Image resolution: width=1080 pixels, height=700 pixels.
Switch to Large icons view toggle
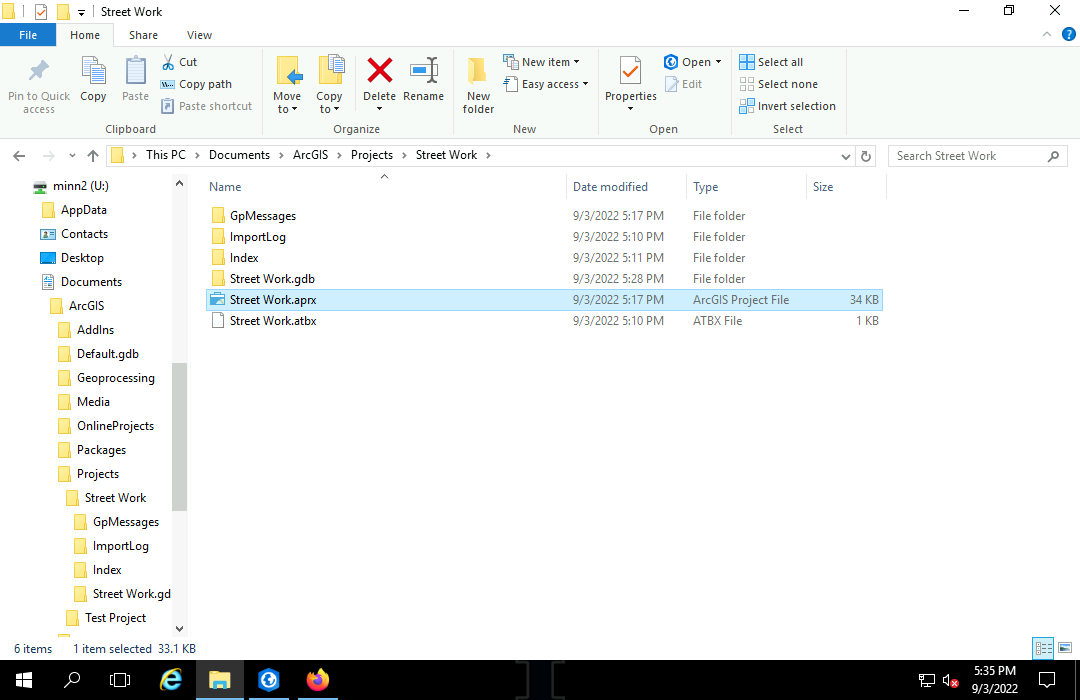coord(1063,648)
